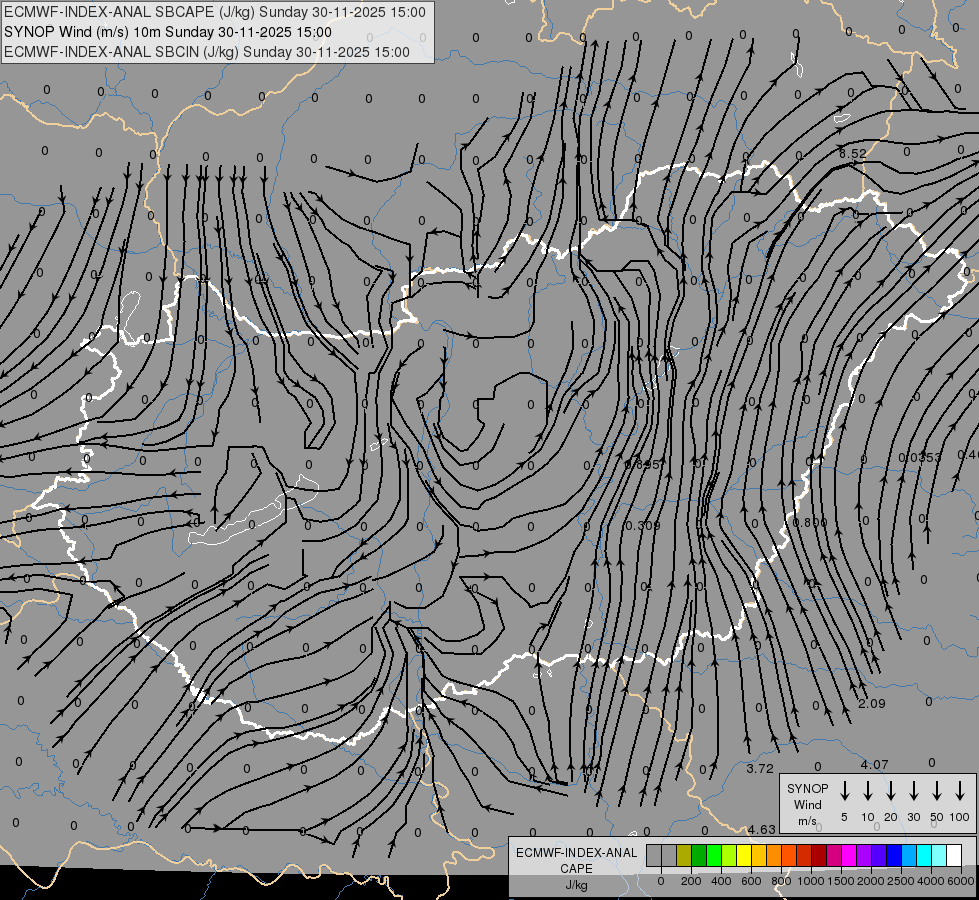Pick the pure blue CAPE legend swatch
Screen dimensions: 979x900
(x=895, y=855)
